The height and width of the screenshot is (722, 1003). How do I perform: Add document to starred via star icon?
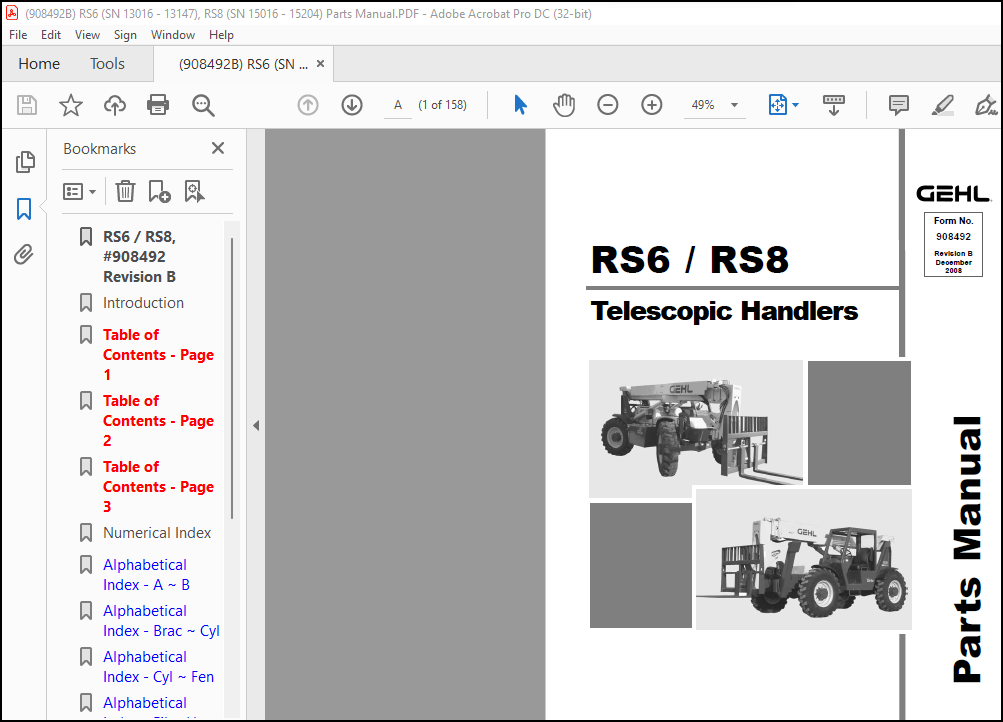tap(70, 105)
